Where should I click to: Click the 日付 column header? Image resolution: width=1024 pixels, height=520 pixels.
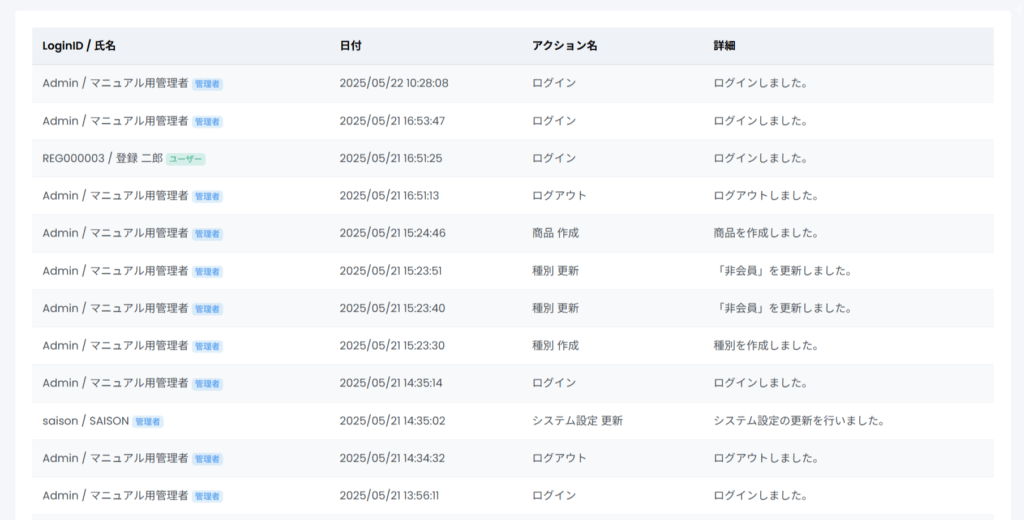[x=350, y=46]
